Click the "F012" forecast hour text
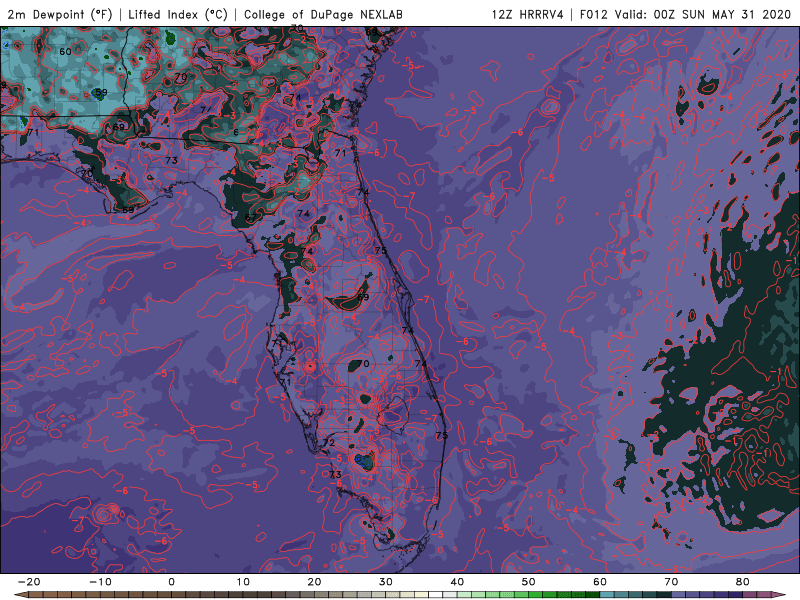Image resolution: width=800 pixels, height=600 pixels. point(593,15)
